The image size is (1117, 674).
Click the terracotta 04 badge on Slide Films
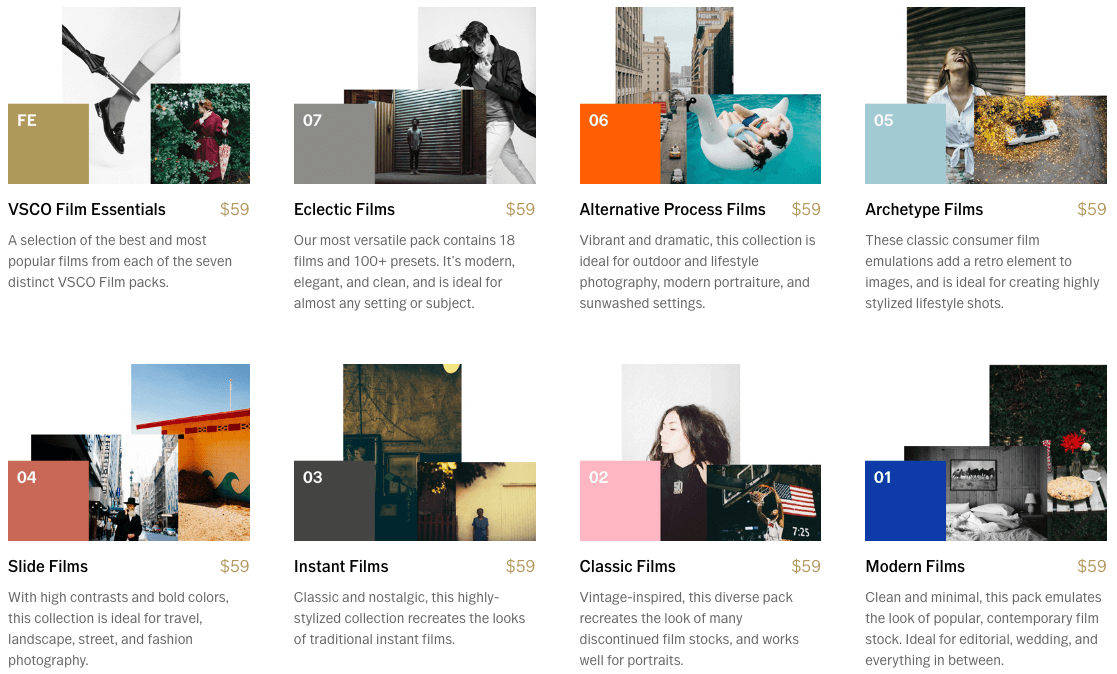click(46, 497)
